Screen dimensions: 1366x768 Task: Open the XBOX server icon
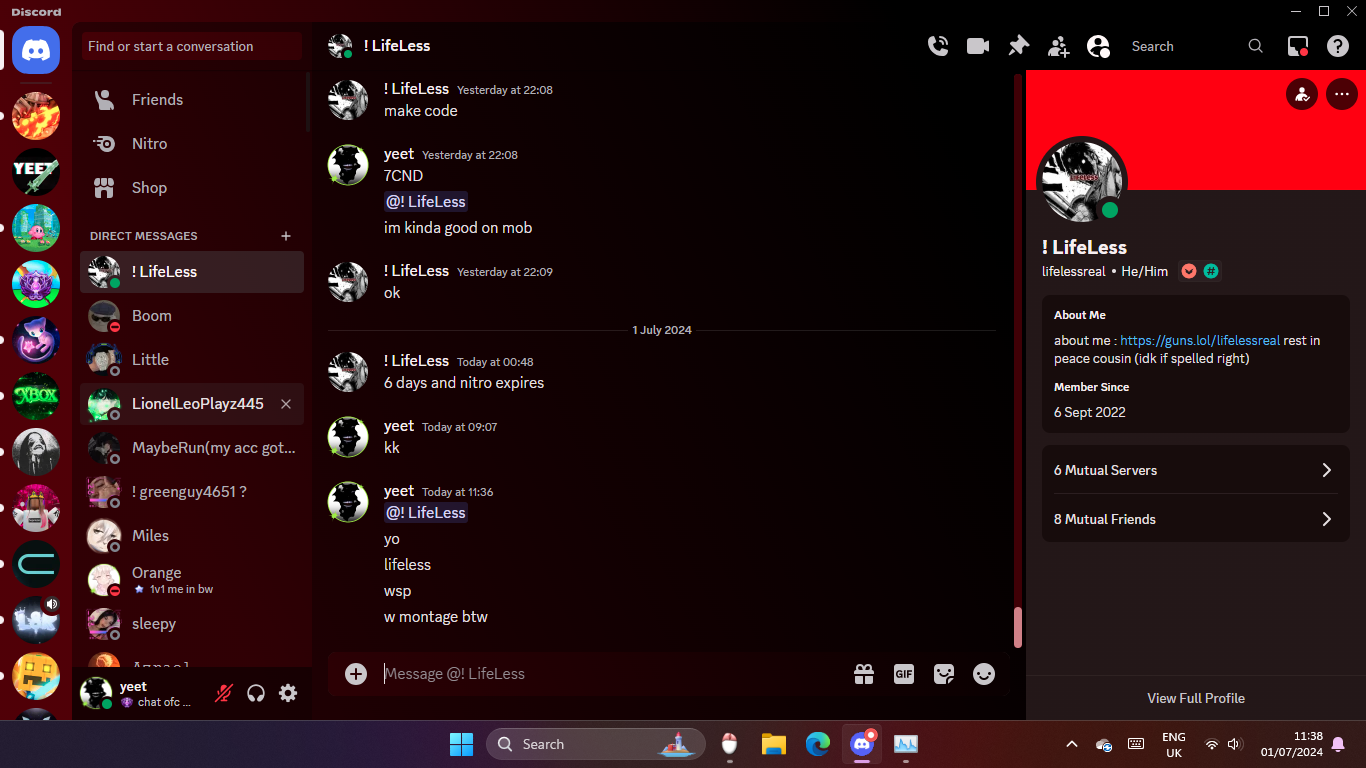(x=36, y=396)
